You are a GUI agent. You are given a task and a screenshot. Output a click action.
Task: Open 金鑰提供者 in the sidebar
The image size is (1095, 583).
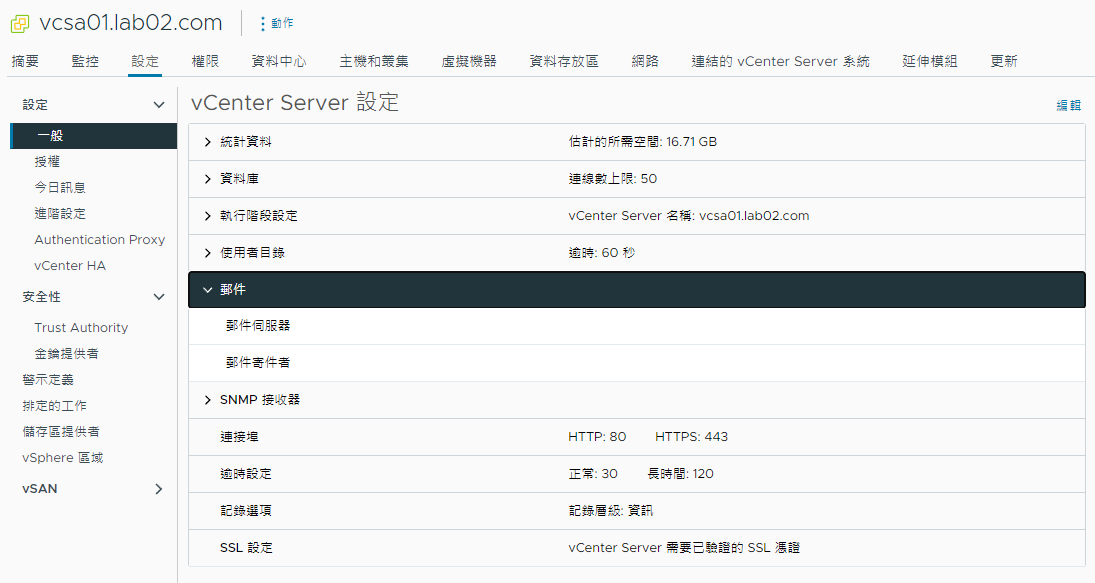pos(66,353)
